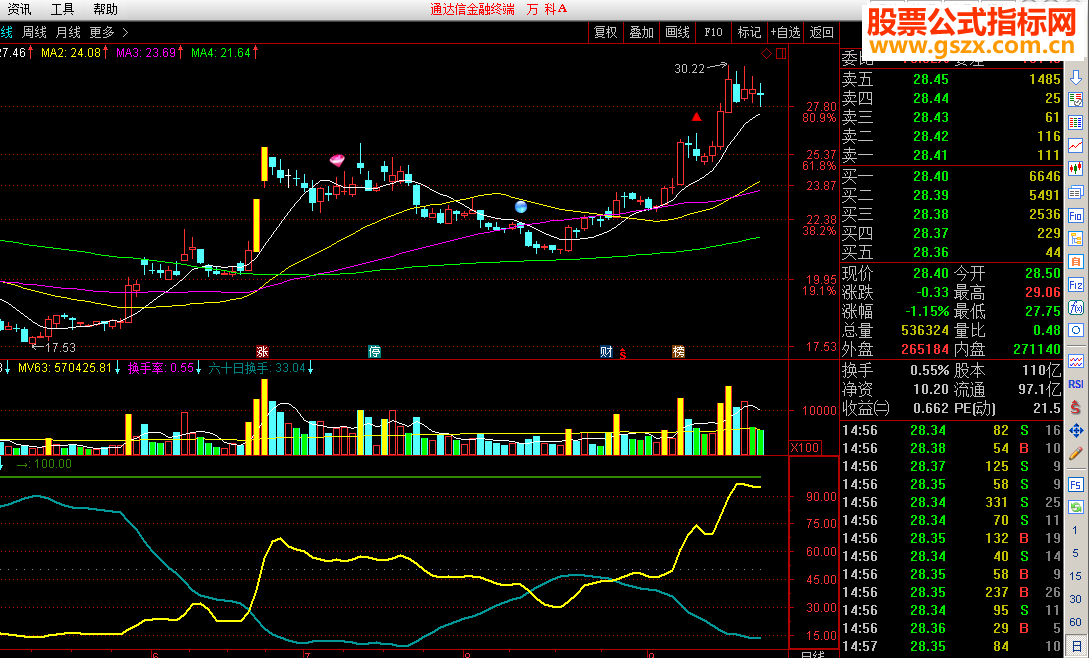Click the 财 event marker on timeline
This screenshot has width=1089, height=658.
[606, 352]
